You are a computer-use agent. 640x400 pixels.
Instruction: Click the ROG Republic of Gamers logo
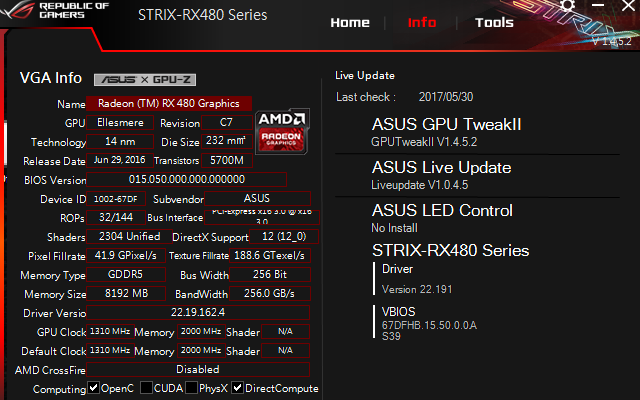click(55, 10)
